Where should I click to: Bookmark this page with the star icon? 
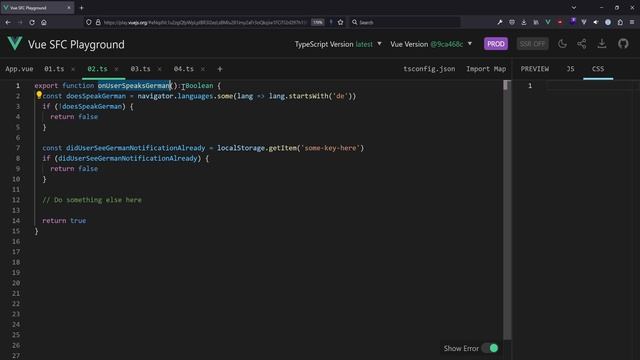pos(340,22)
